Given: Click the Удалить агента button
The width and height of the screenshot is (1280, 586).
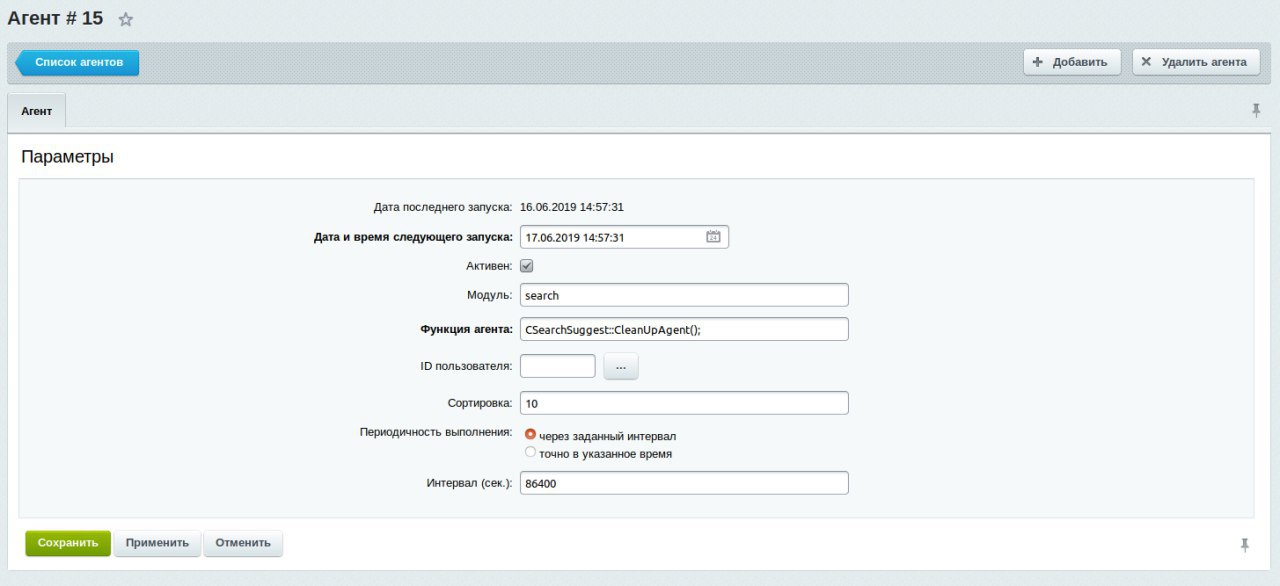Looking at the screenshot, I should click(x=1194, y=62).
